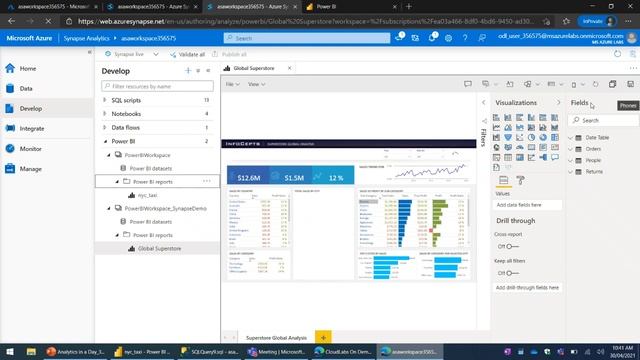Select the treemap visualization

(555, 138)
